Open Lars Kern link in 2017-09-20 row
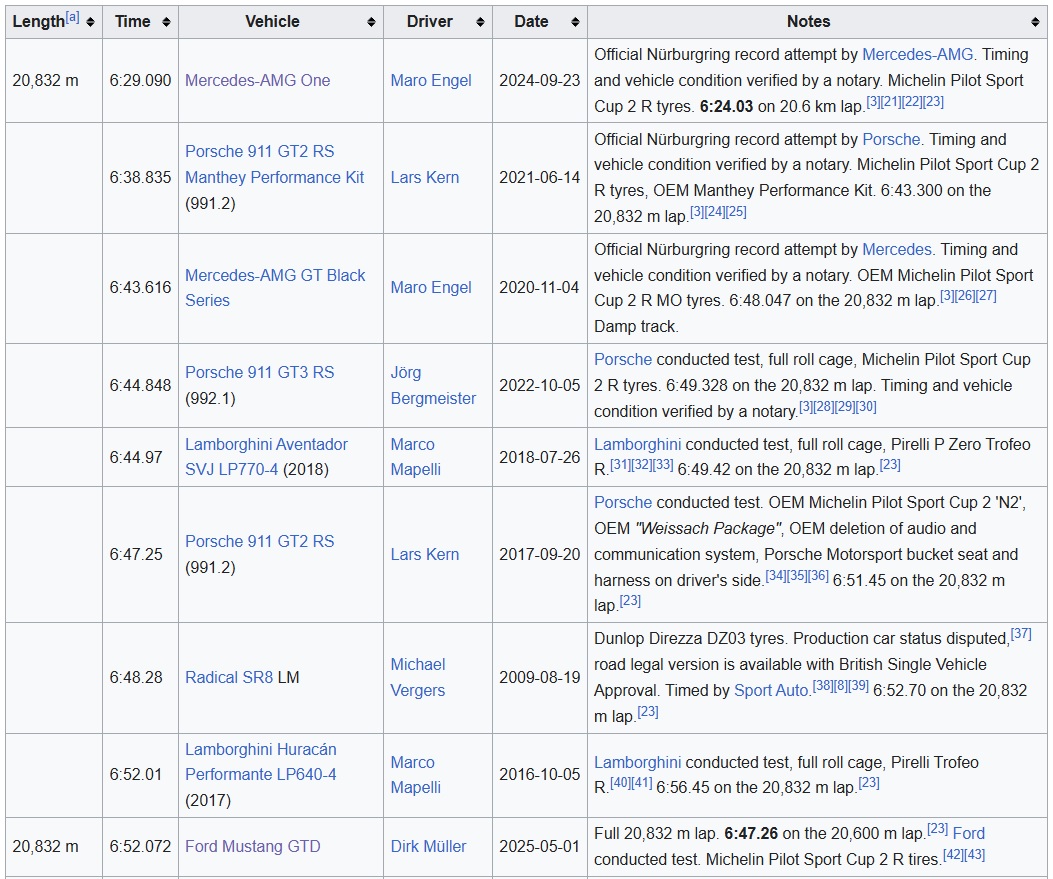The width and height of the screenshot is (1053, 879). tap(424, 555)
